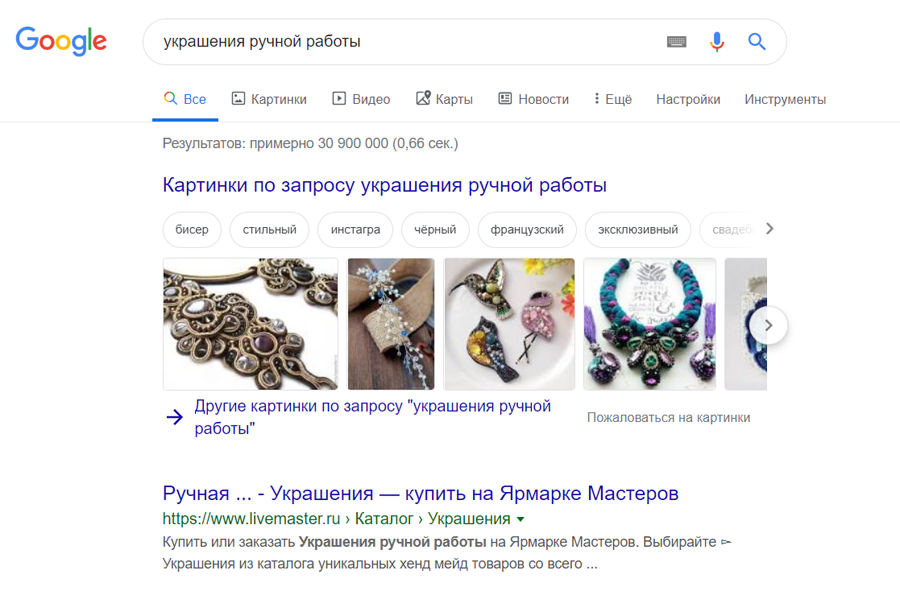Click Пожаловаться на картинки link
The width and height of the screenshot is (900, 589).
(x=668, y=417)
